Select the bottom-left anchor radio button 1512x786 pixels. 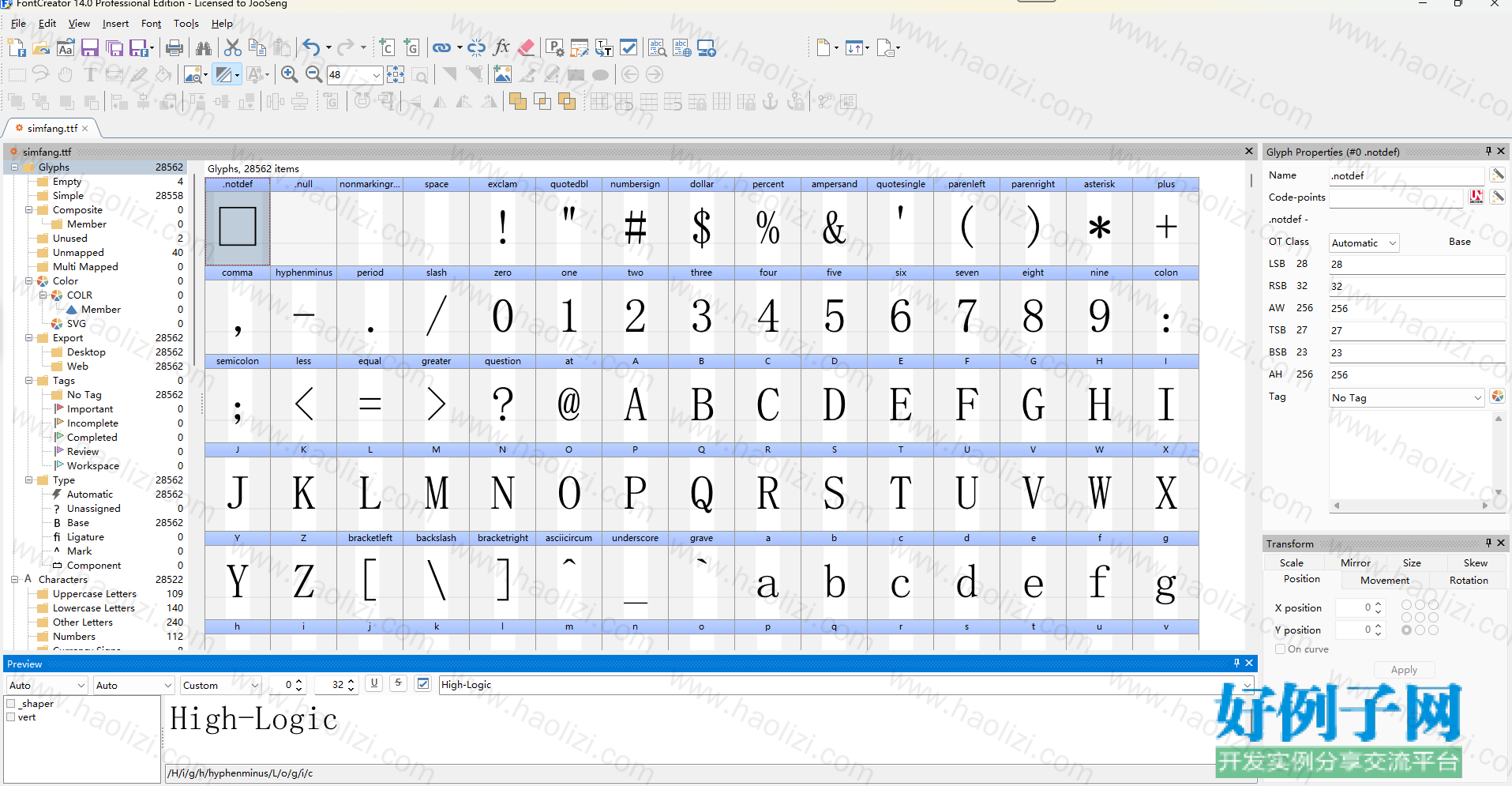pyautogui.click(x=1406, y=630)
